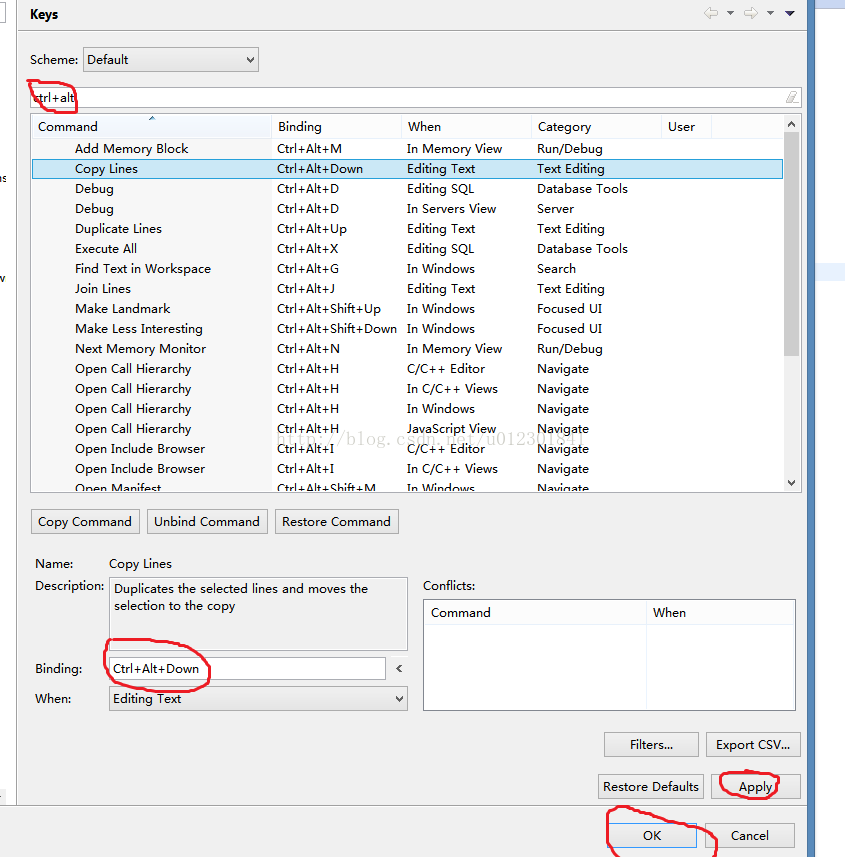
Task: Open the back history dropdown arrow
Action: click(x=730, y=13)
